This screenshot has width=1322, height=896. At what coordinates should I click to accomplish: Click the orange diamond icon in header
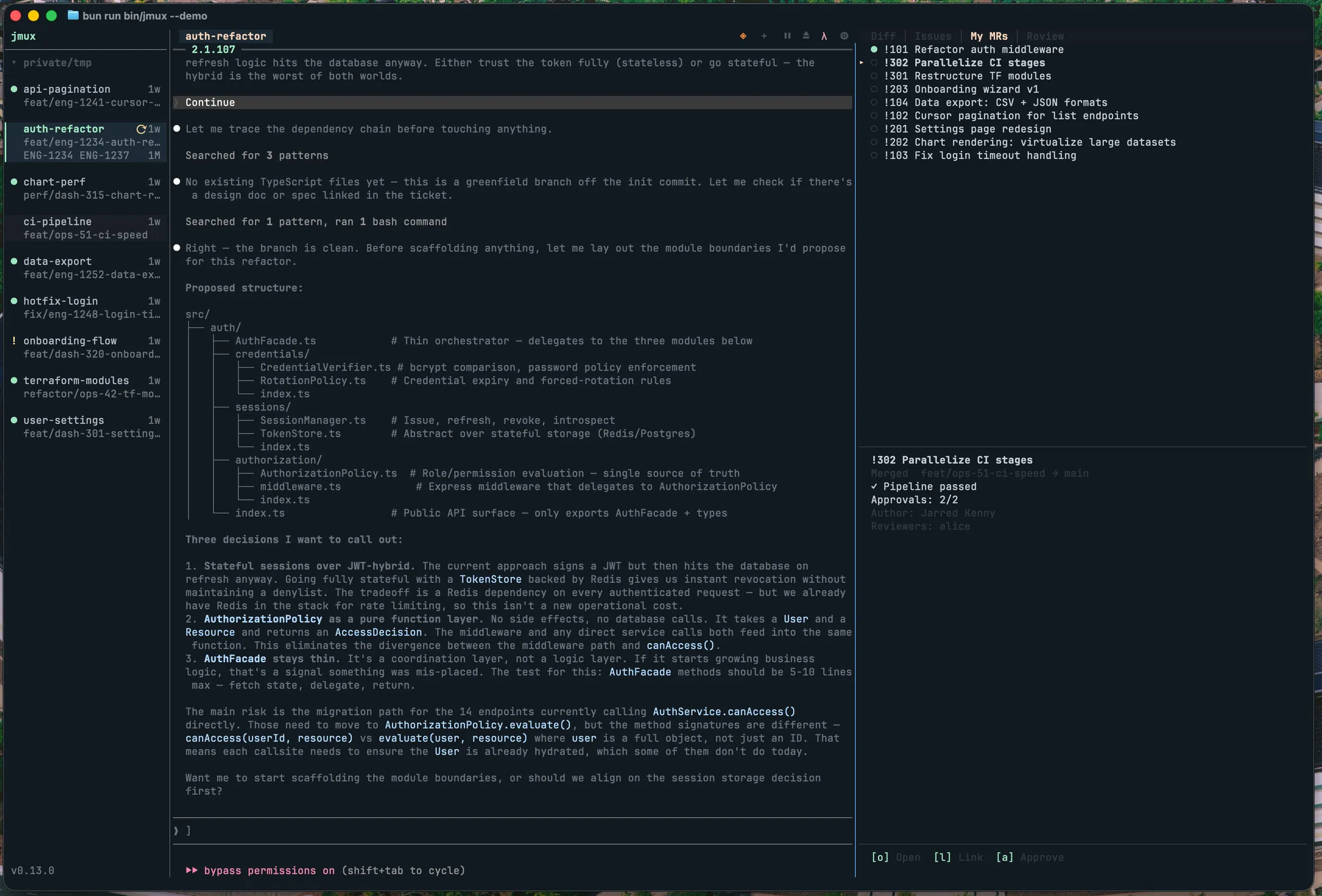743,36
